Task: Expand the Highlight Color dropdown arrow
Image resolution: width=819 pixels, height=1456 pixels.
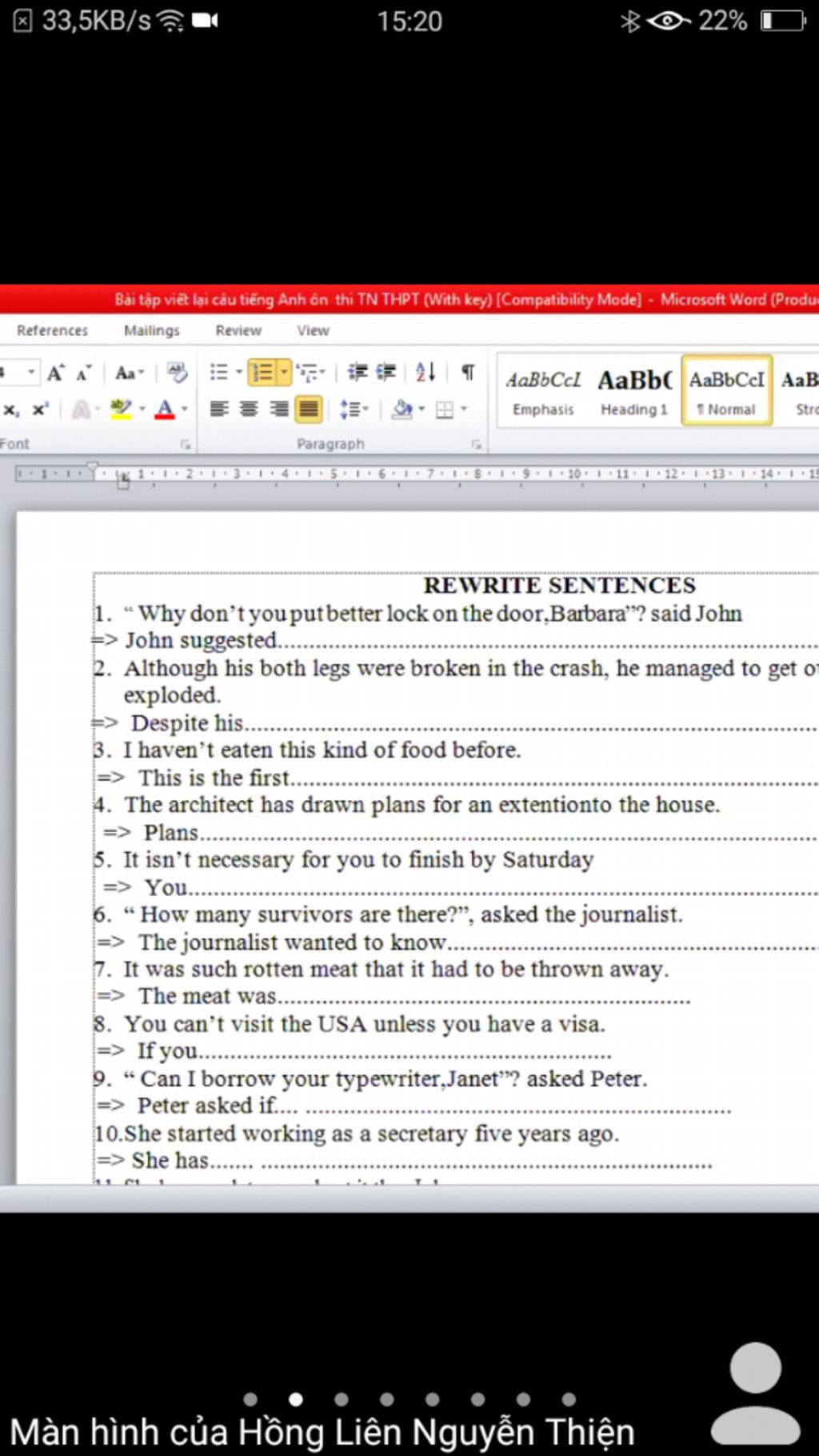Action: [x=142, y=410]
